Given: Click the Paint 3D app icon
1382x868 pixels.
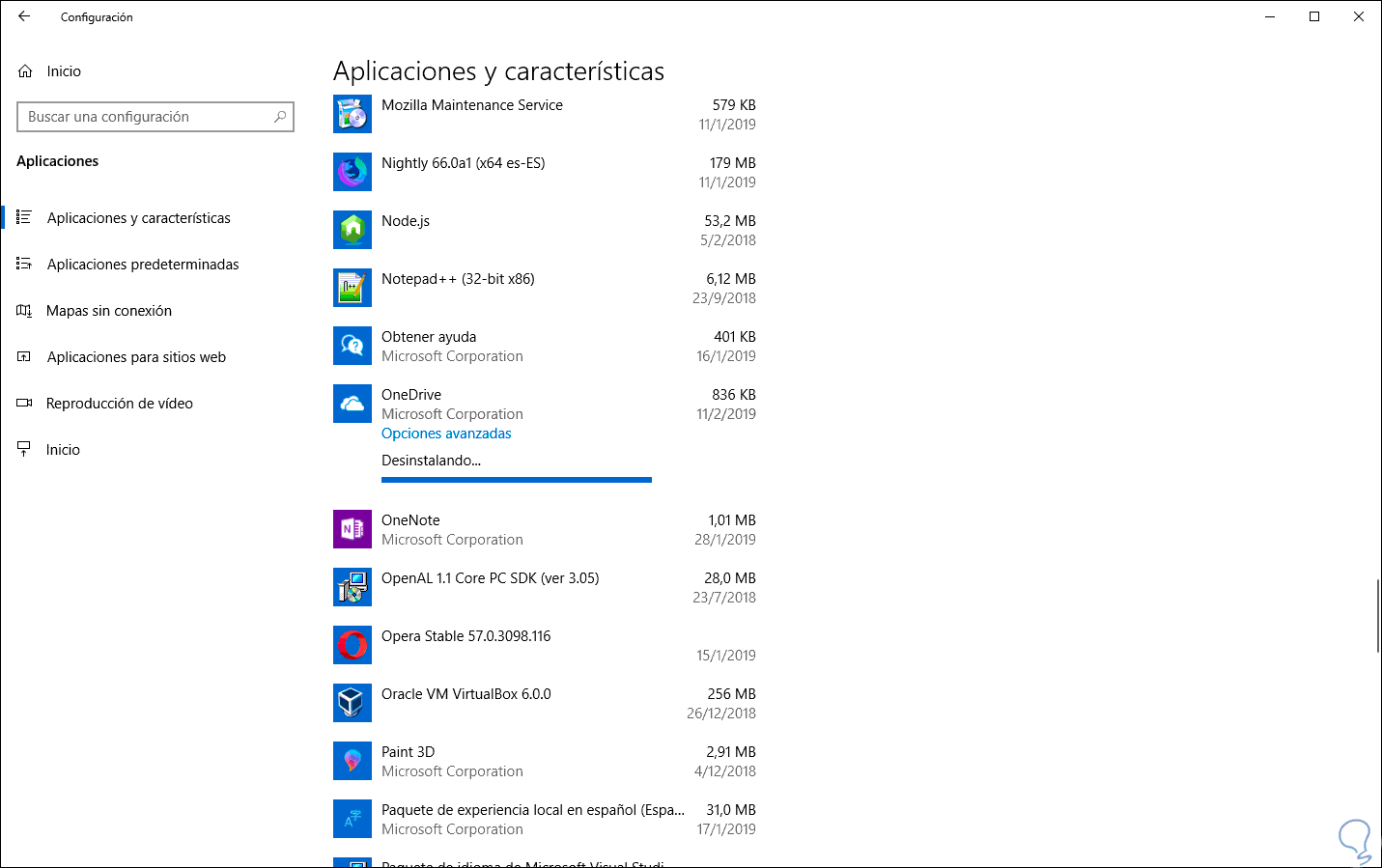Looking at the screenshot, I should (353, 761).
